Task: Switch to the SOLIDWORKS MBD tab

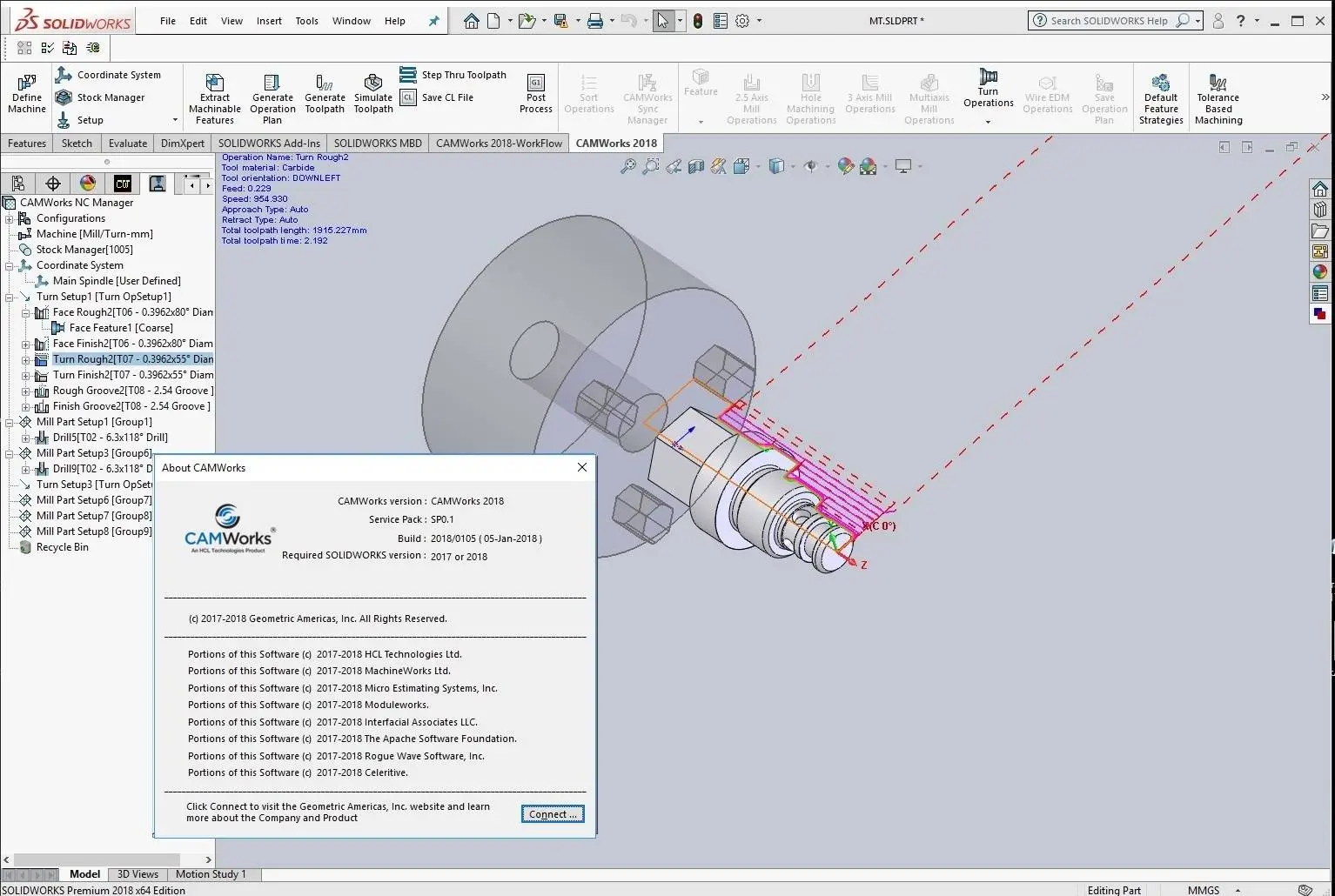Action: (x=378, y=143)
